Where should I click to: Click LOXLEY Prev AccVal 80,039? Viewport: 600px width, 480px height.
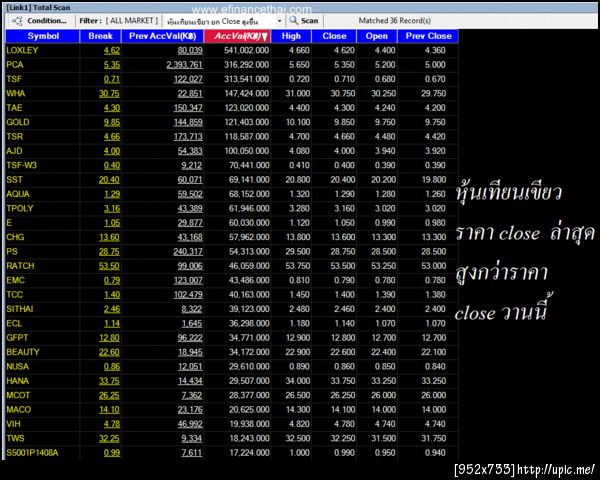point(190,51)
